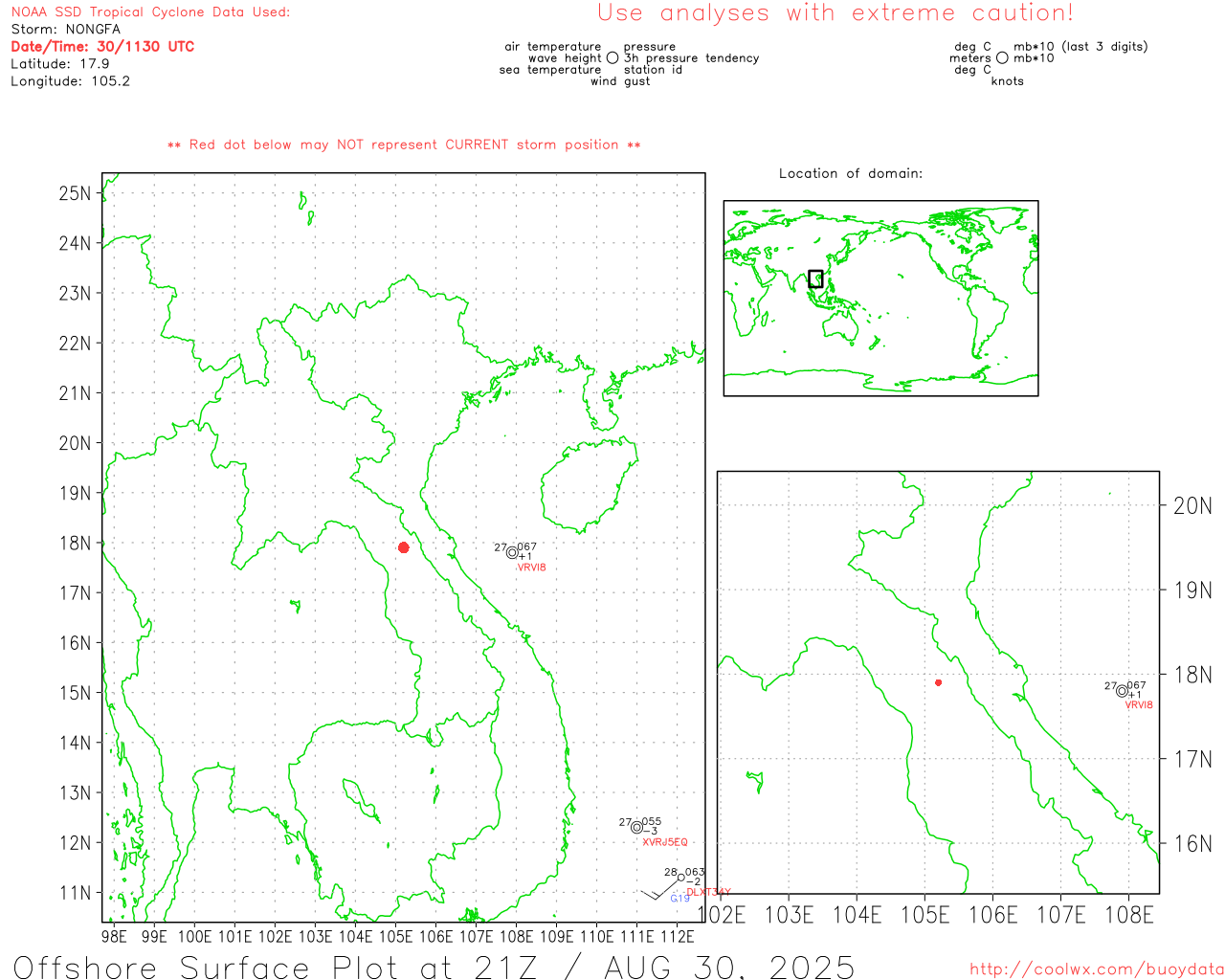This screenshot has height=980, width=1225.
Task: Click the red dot disclaimer text above map
Action: 404,145
